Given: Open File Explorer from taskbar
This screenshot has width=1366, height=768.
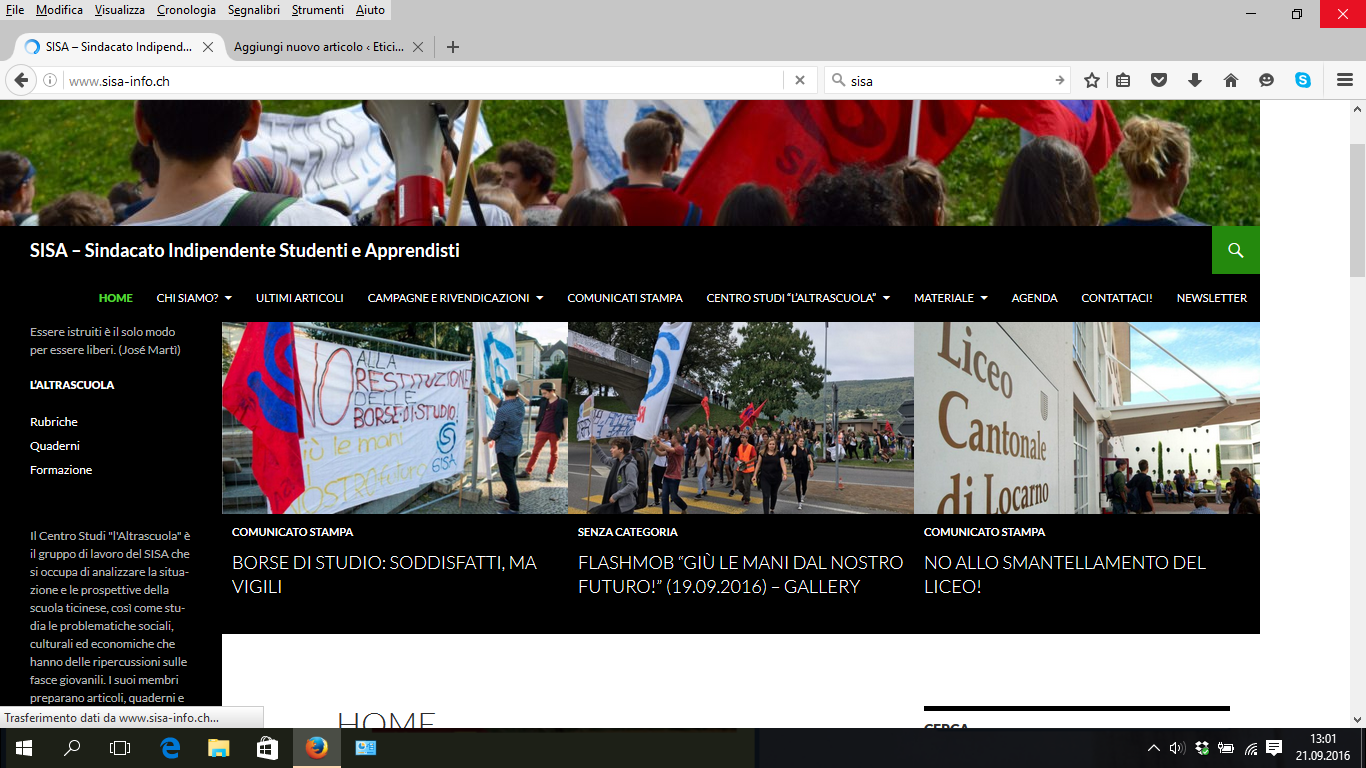Looking at the screenshot, I should (x=218, y=748).
